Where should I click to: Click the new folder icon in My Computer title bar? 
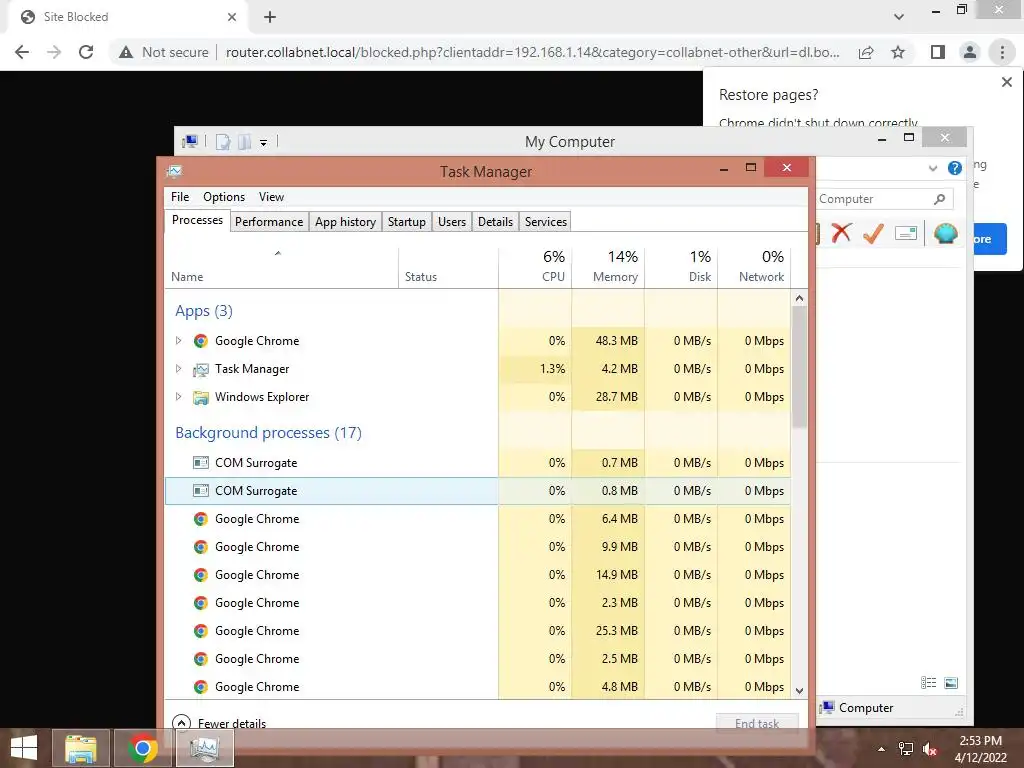click(244, 142)
